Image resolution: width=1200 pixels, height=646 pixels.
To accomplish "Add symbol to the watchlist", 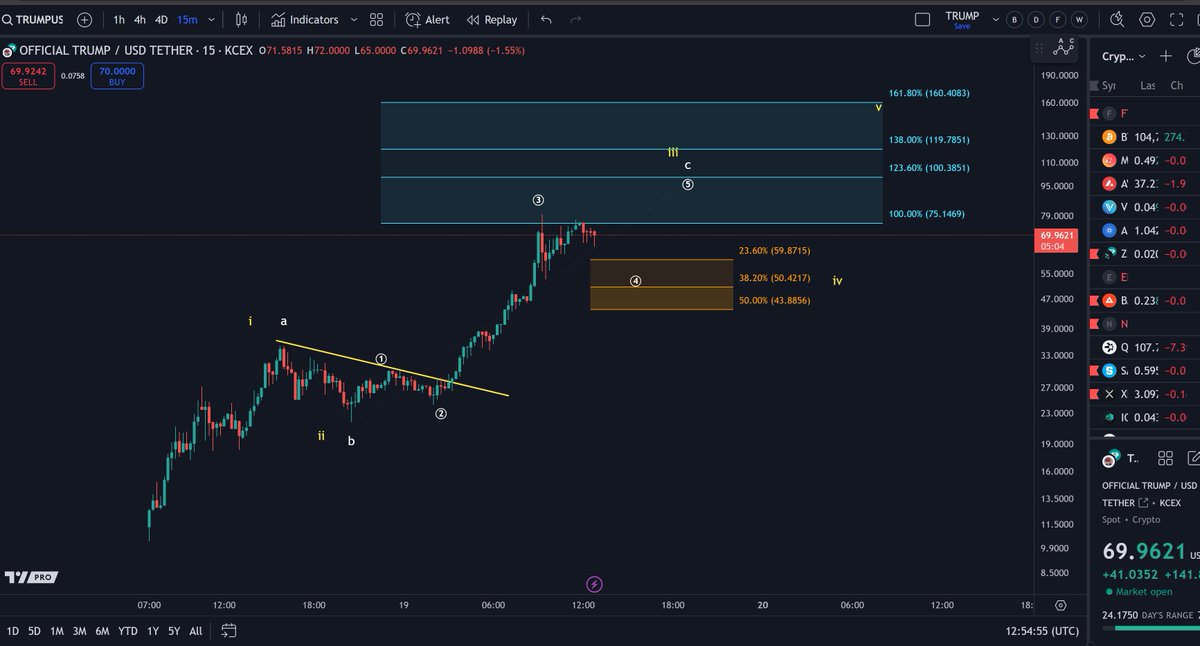I will [1165, 57].
